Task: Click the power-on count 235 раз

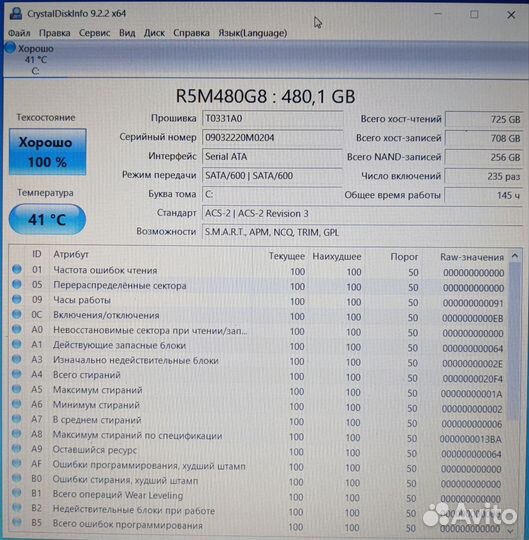Action: pos(484,176)
